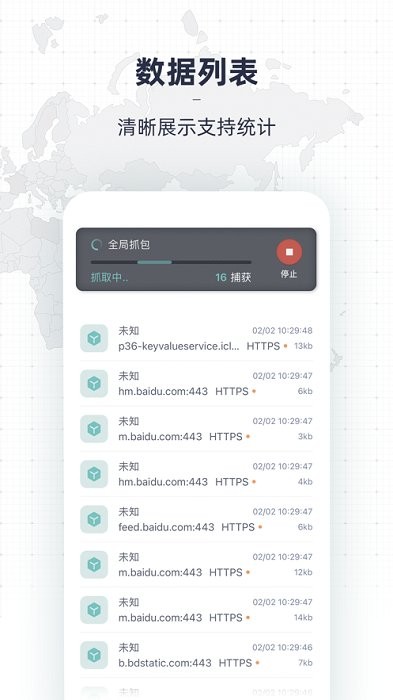The height and width of the screenshot is (700, 393).
Task: Click the 数据列表 heading
Action: point(196,71)
